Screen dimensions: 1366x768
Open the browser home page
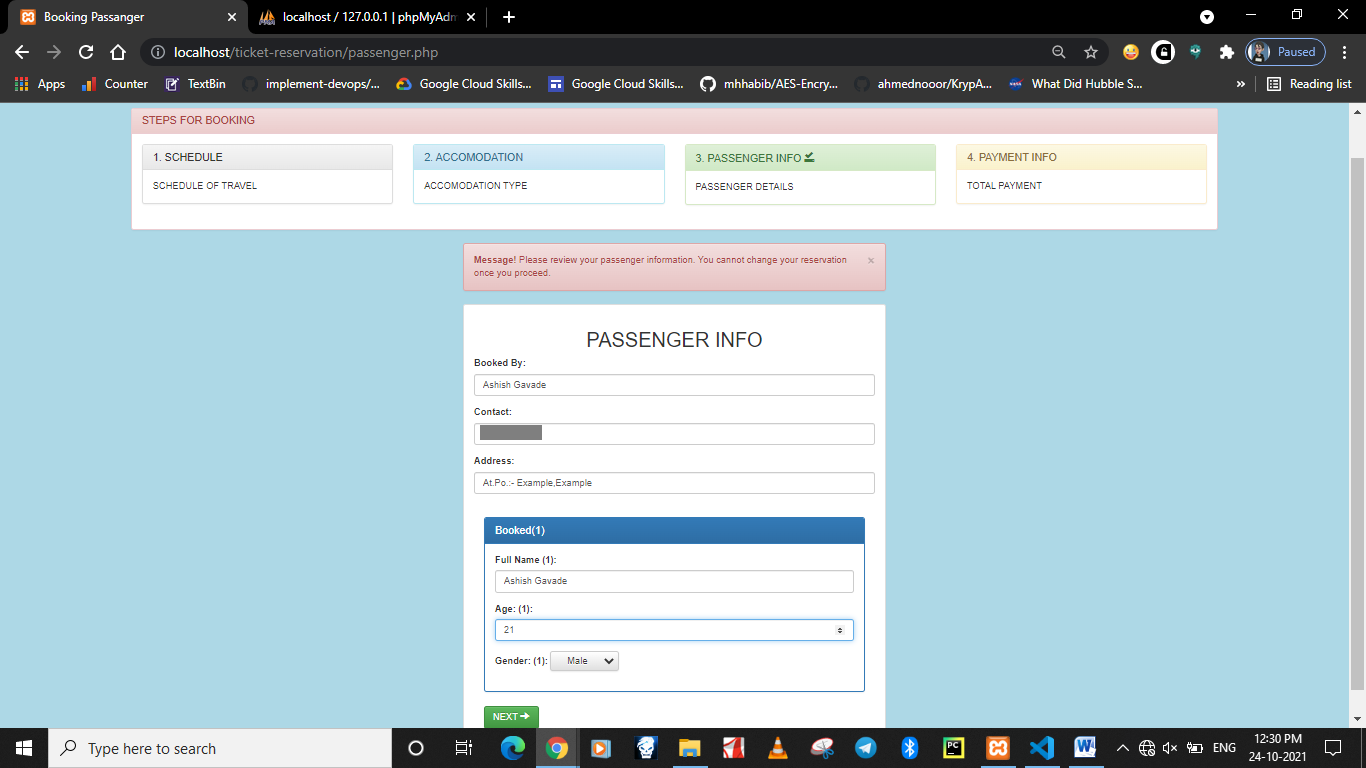(x=118, y=52)
